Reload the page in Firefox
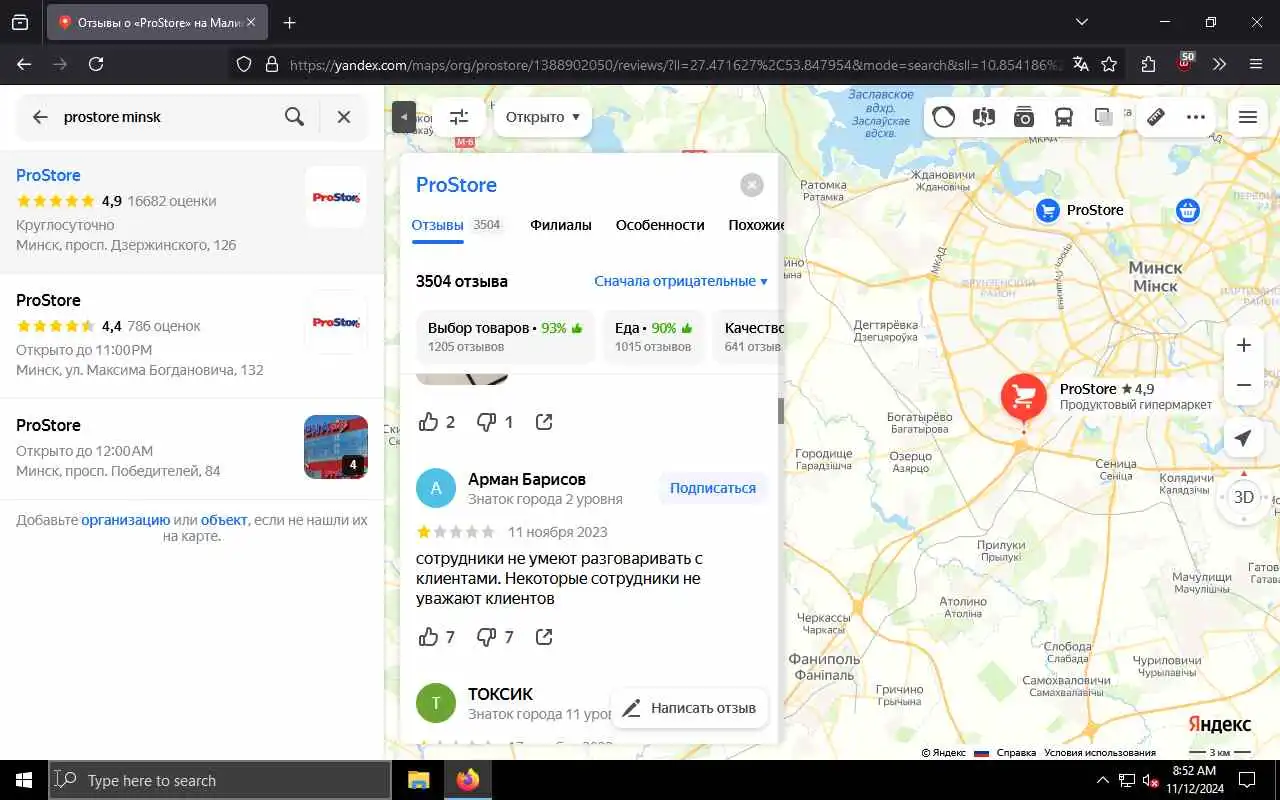Image resolution: width=1280 pixels, height=800 pixels. pyautogui.click(x=96, y=64)
